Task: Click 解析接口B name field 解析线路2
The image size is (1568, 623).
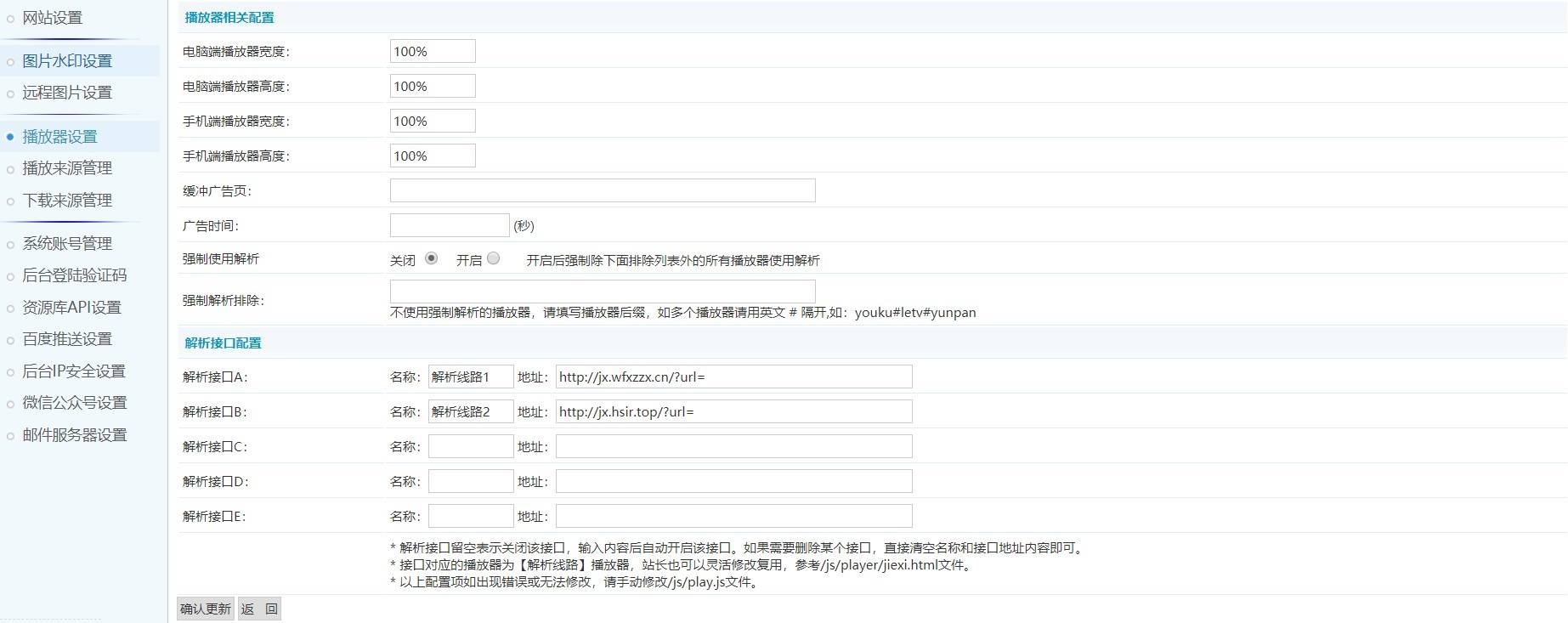Action: point(471,411)
